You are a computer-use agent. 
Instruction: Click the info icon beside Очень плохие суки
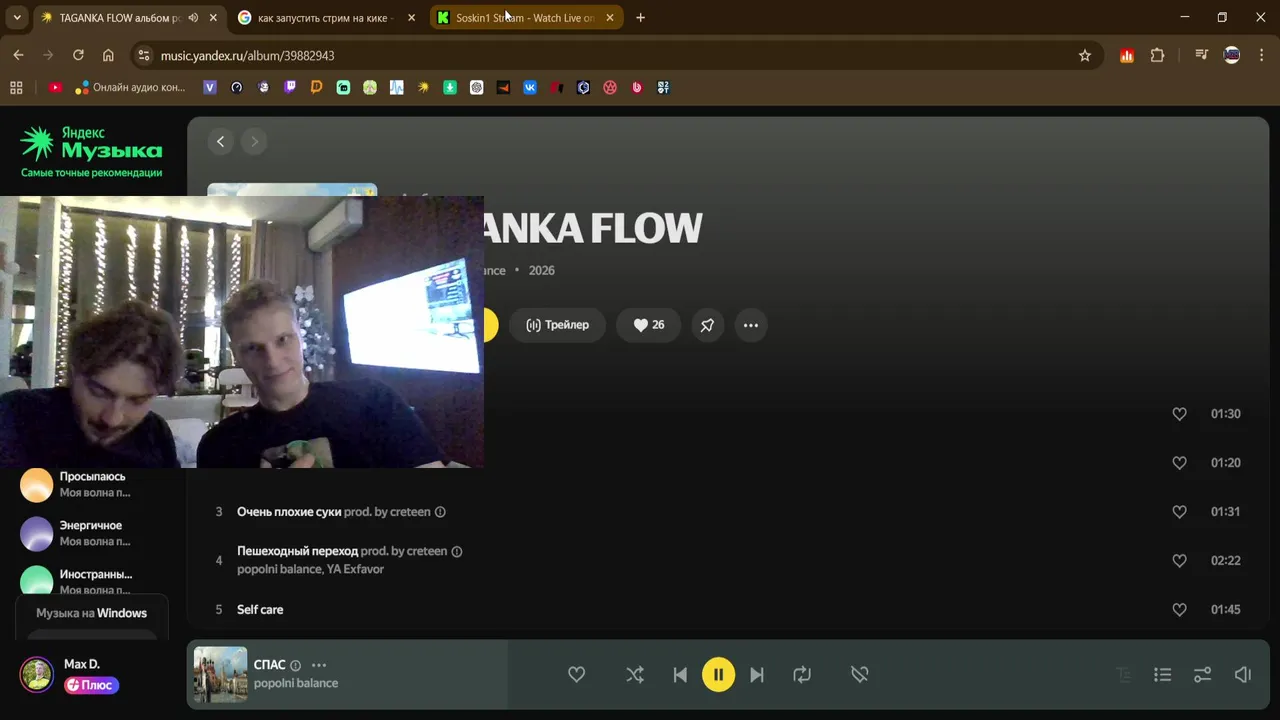point(440,512)
